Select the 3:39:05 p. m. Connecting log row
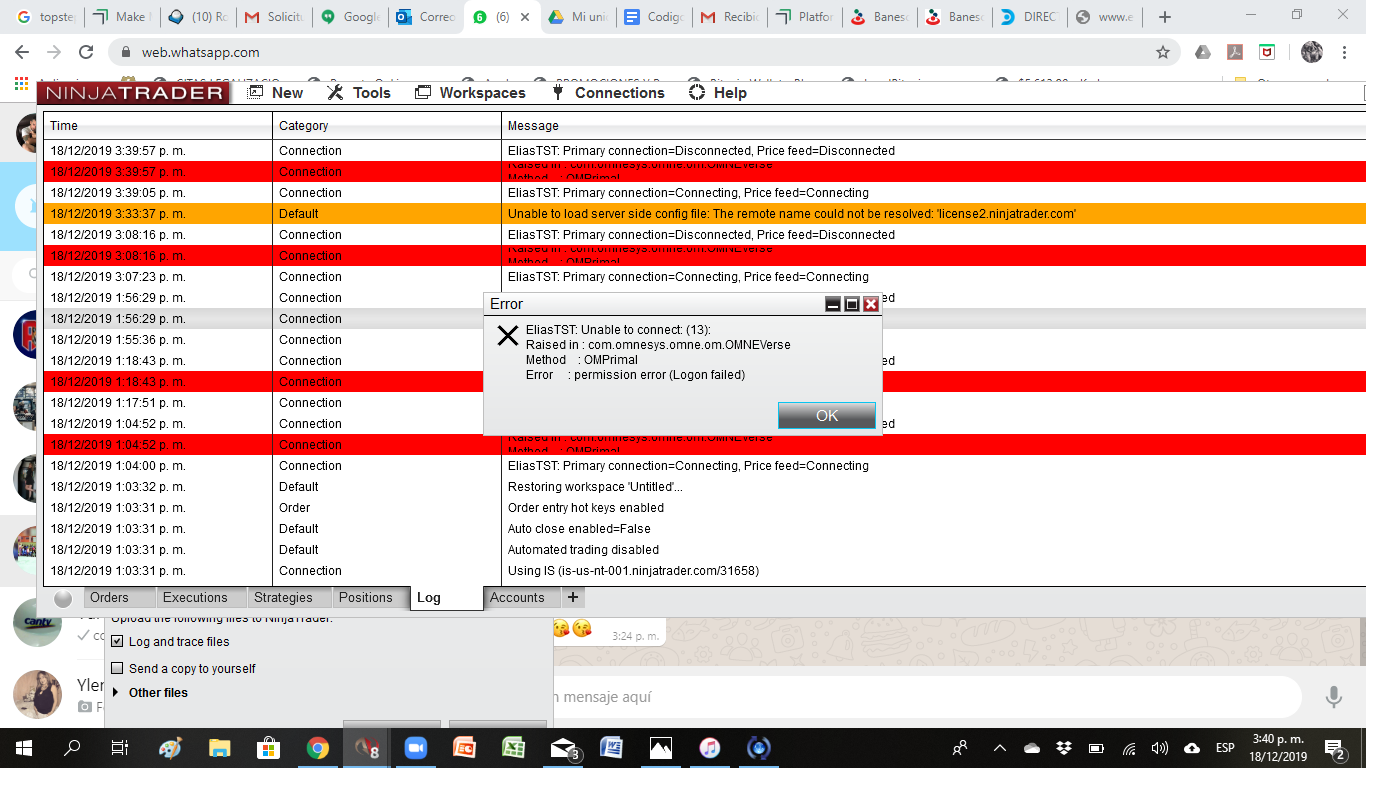Viewport: 1376px width, 788px height. [705, 193]
